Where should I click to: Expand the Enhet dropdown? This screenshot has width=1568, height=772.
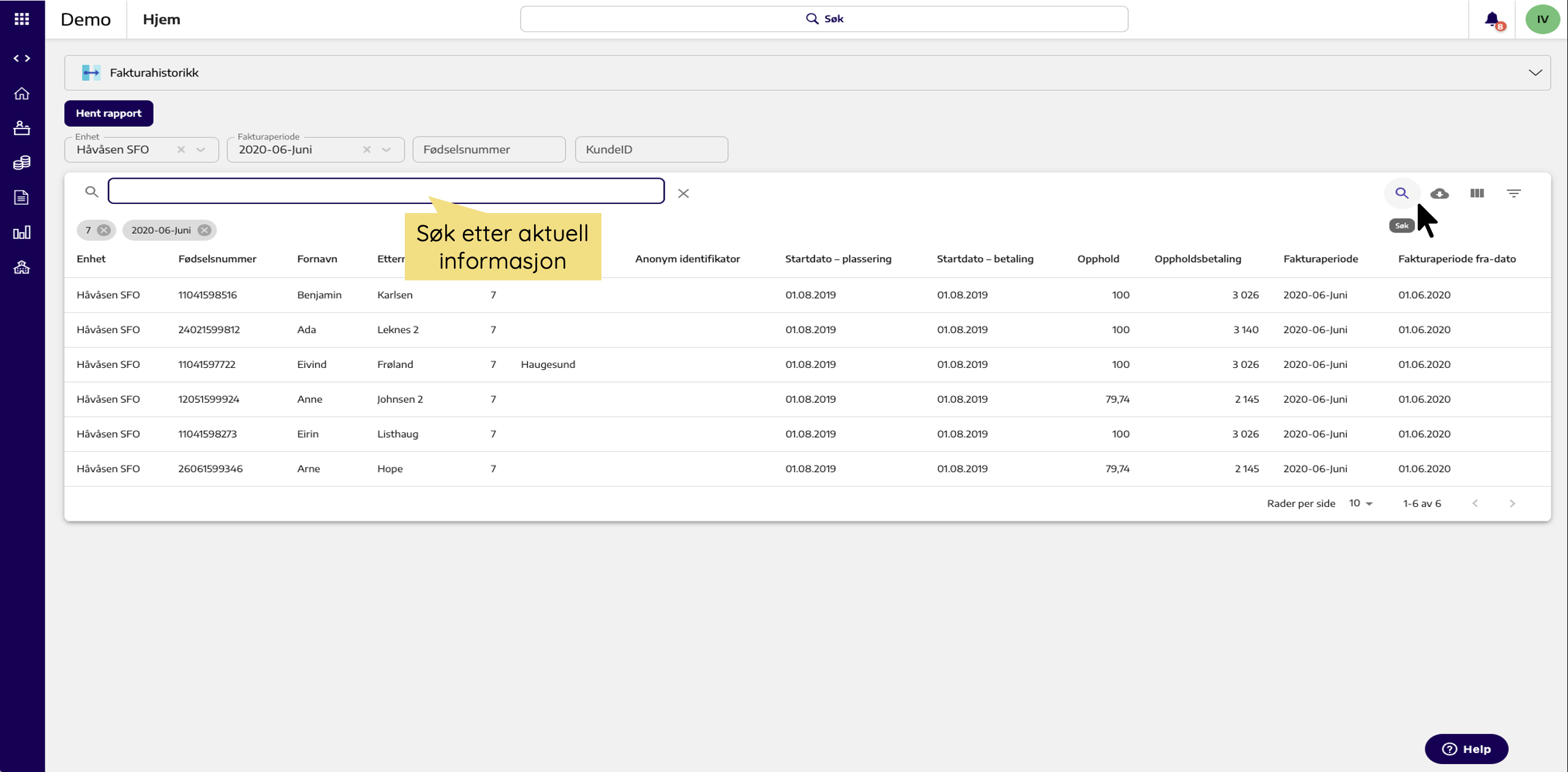click(201, 149)
